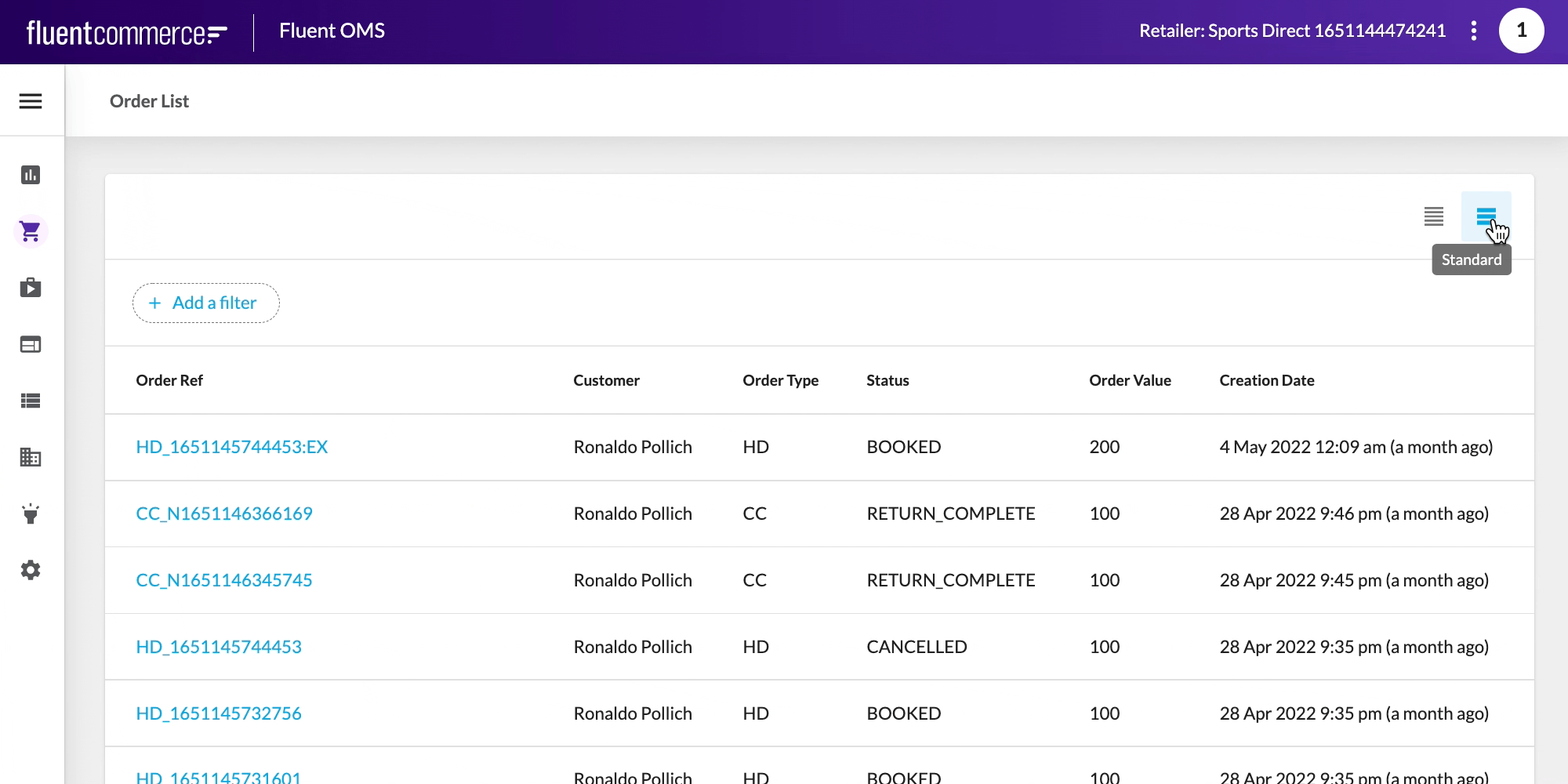Open the Add a filter dropdown

(205, 303)
